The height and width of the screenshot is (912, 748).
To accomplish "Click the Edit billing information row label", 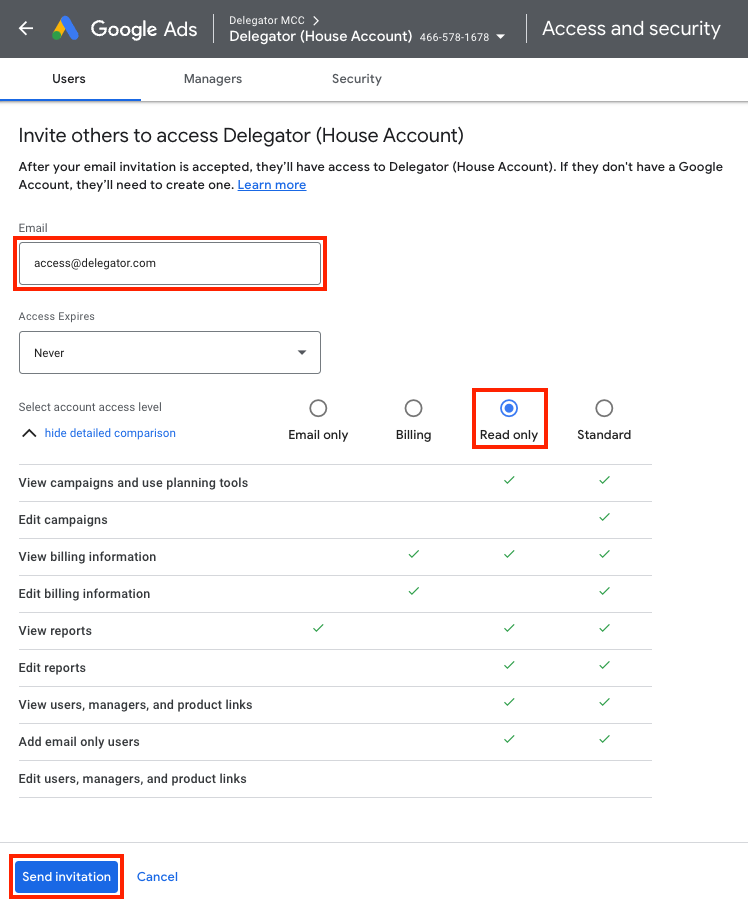I will point(84,594).
